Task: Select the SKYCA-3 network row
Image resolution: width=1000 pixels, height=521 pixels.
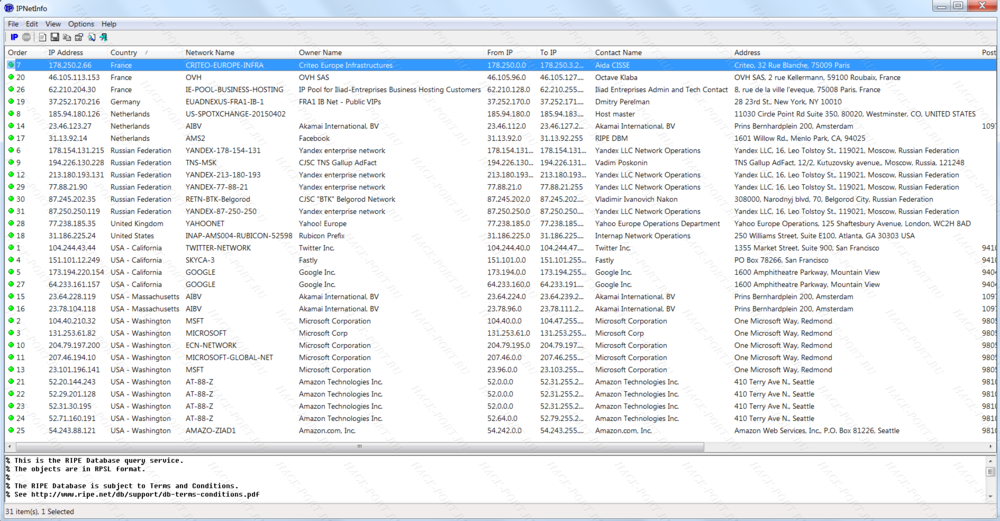Action: pyautogui.click(x=501, y=260)
